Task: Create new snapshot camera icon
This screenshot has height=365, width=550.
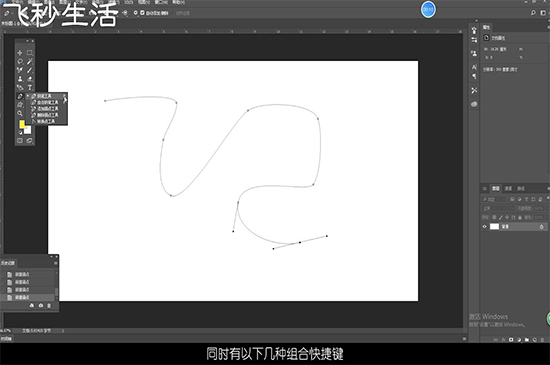Action: click(x=41, y=305)
